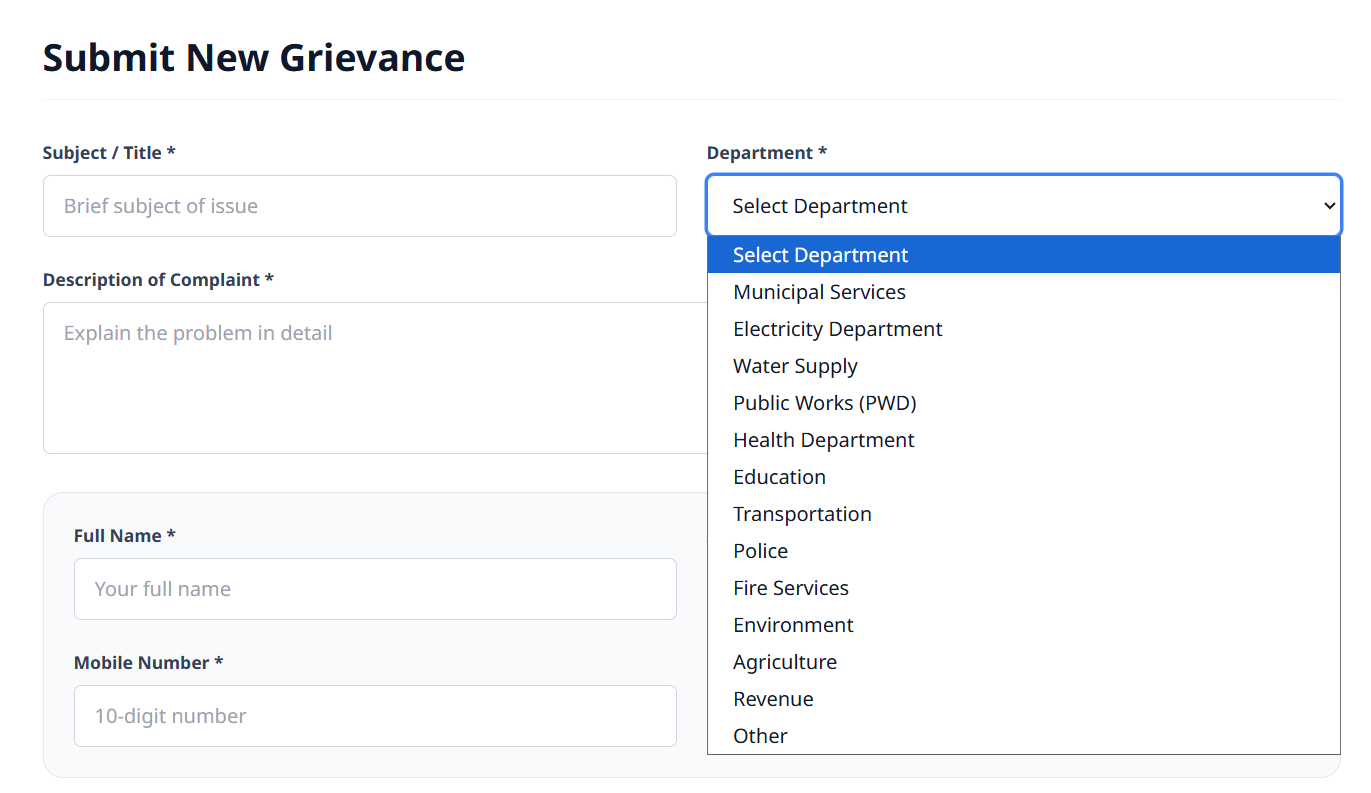Image resolution: width=1371 pixels, height=793 pixels.
Task: Click the Your full name field
Action: pos(375,589)
